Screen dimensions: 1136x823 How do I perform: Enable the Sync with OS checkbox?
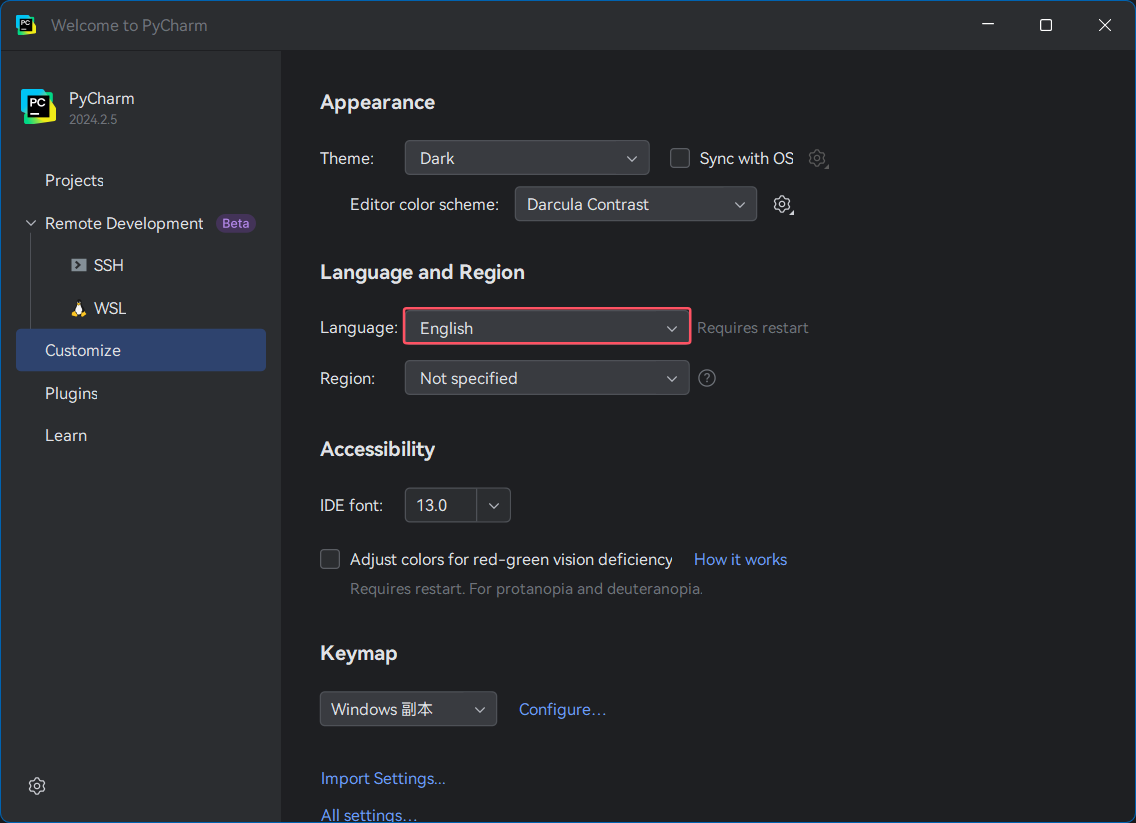tap(680, 158)
